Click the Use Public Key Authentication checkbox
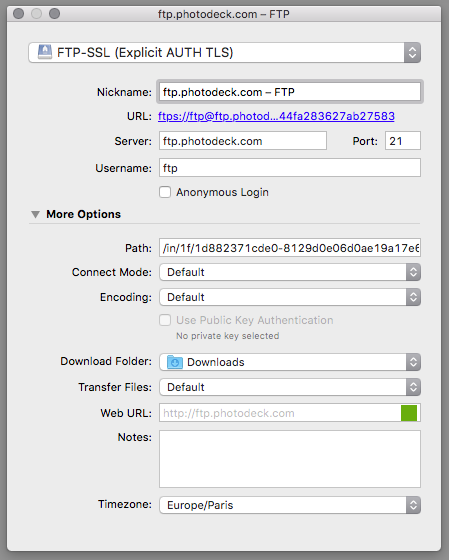Viewport: 449px width, 560px height. tap(165, 320)
